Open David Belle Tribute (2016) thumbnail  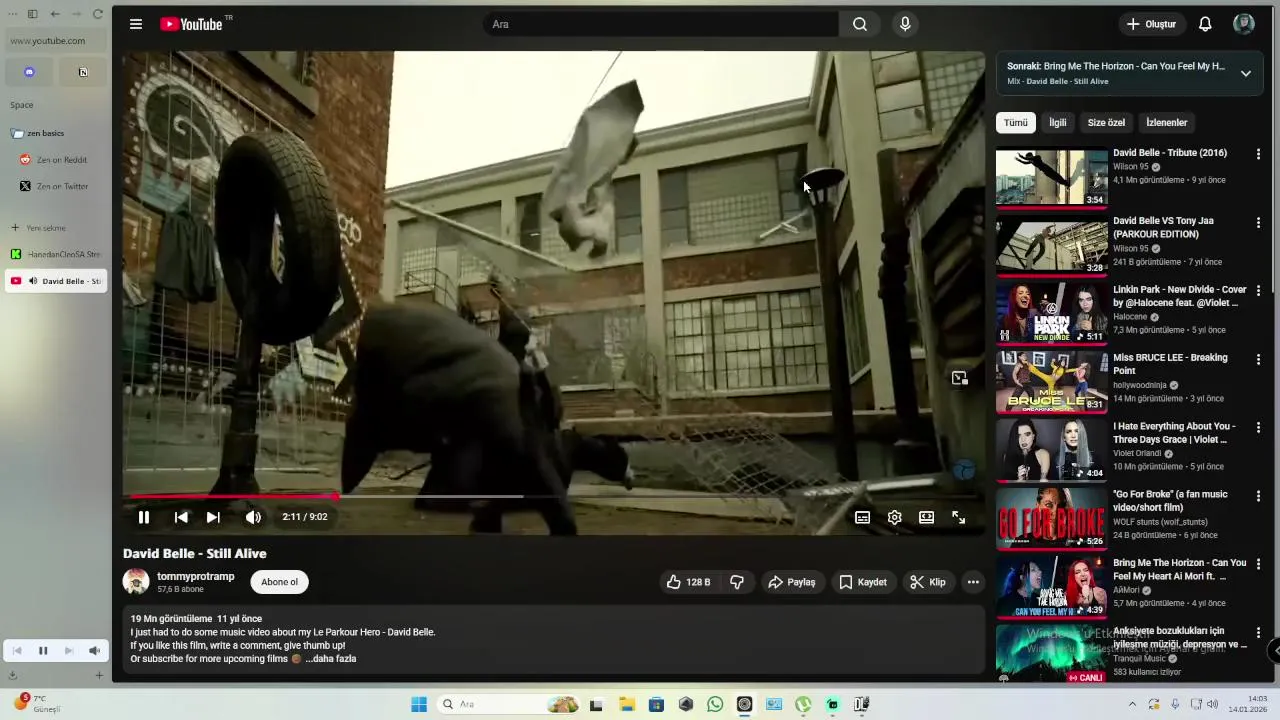pyautogui.click(x=1051, y=177)
